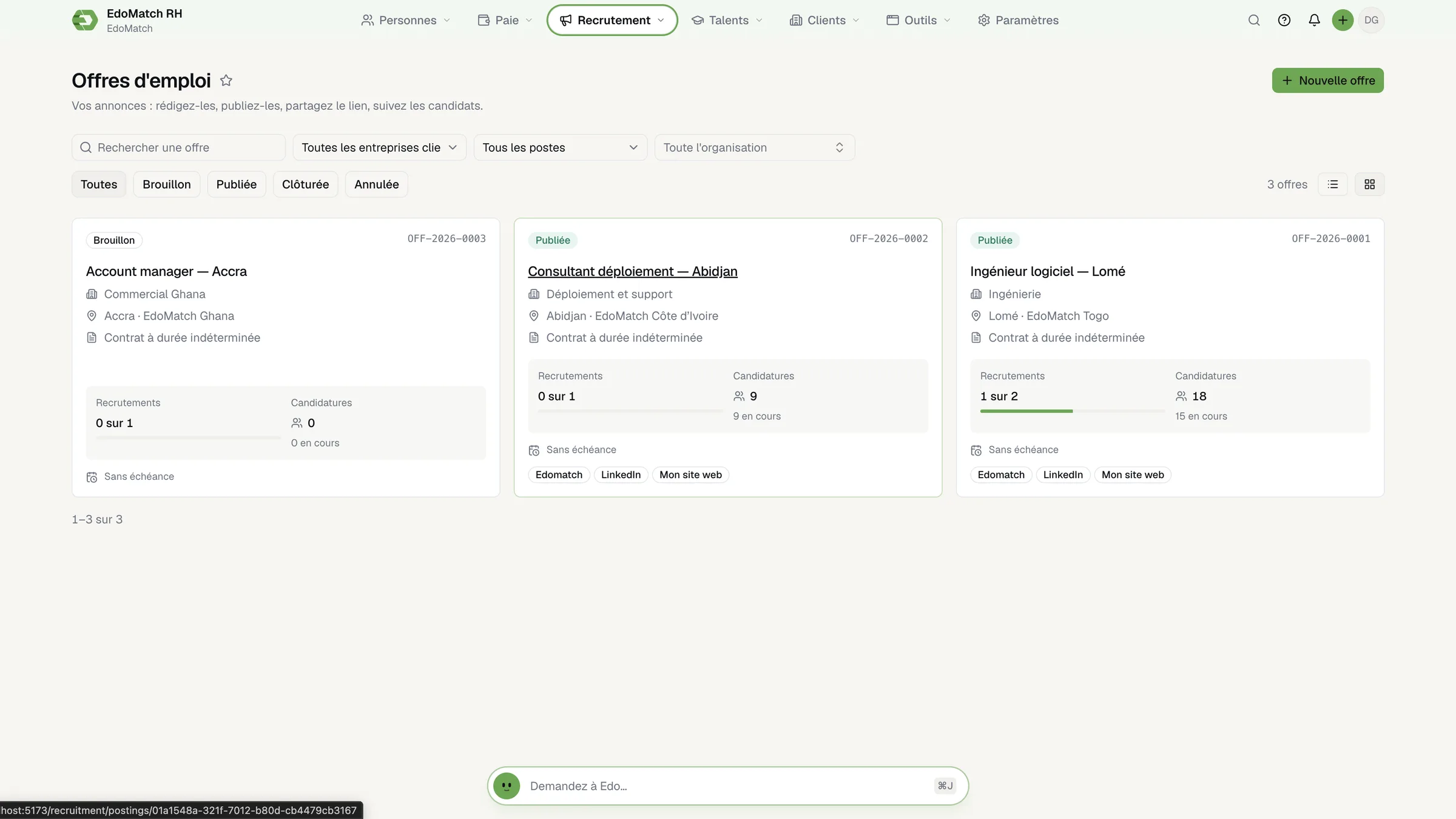This screenshot has width=1456, height=819.
Task: Filter offers by Brouillon
Action: click(x=167, y=184)
